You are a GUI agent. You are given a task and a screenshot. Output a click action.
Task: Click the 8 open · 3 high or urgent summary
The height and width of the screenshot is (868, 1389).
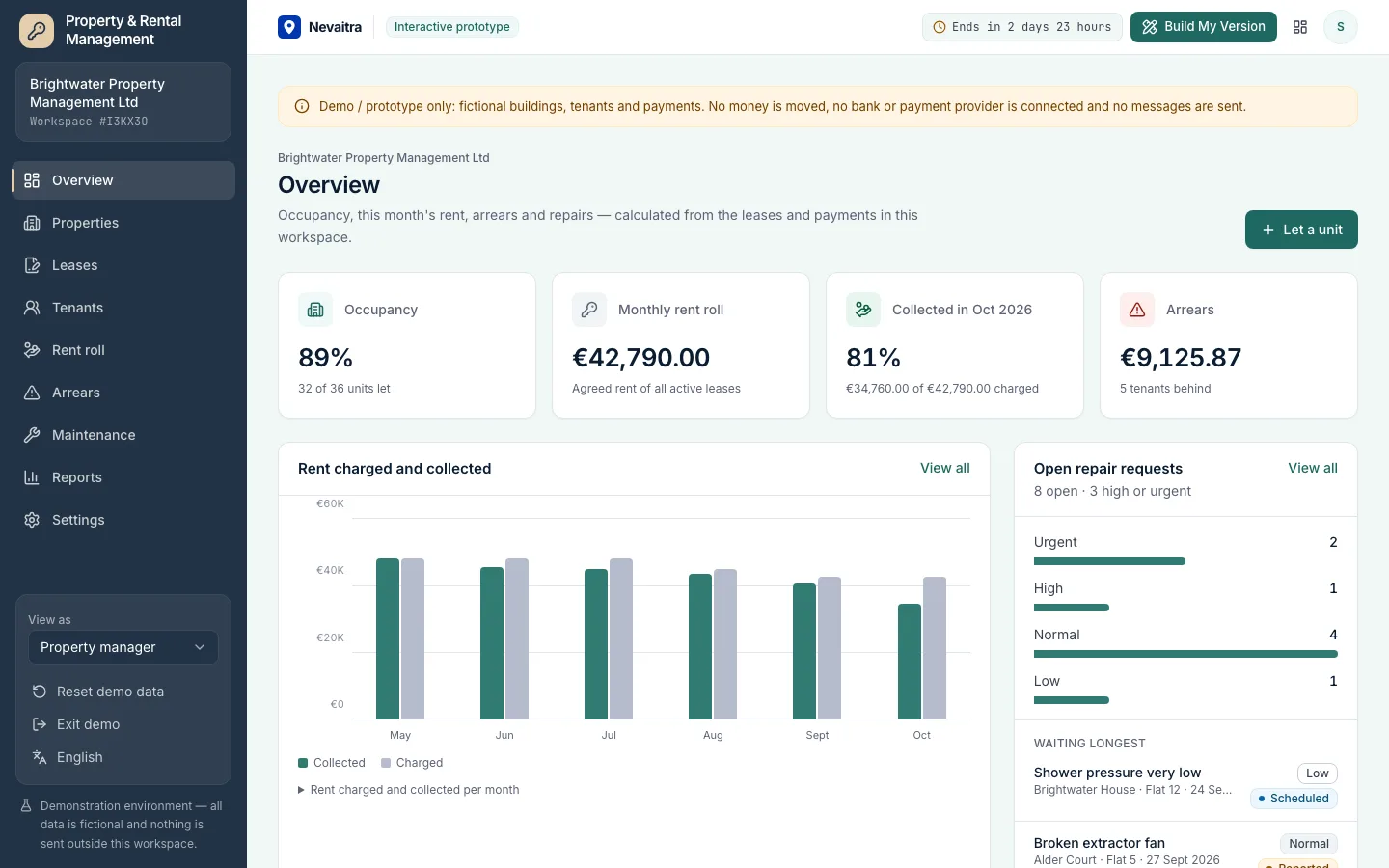(x=1112, y=491)
